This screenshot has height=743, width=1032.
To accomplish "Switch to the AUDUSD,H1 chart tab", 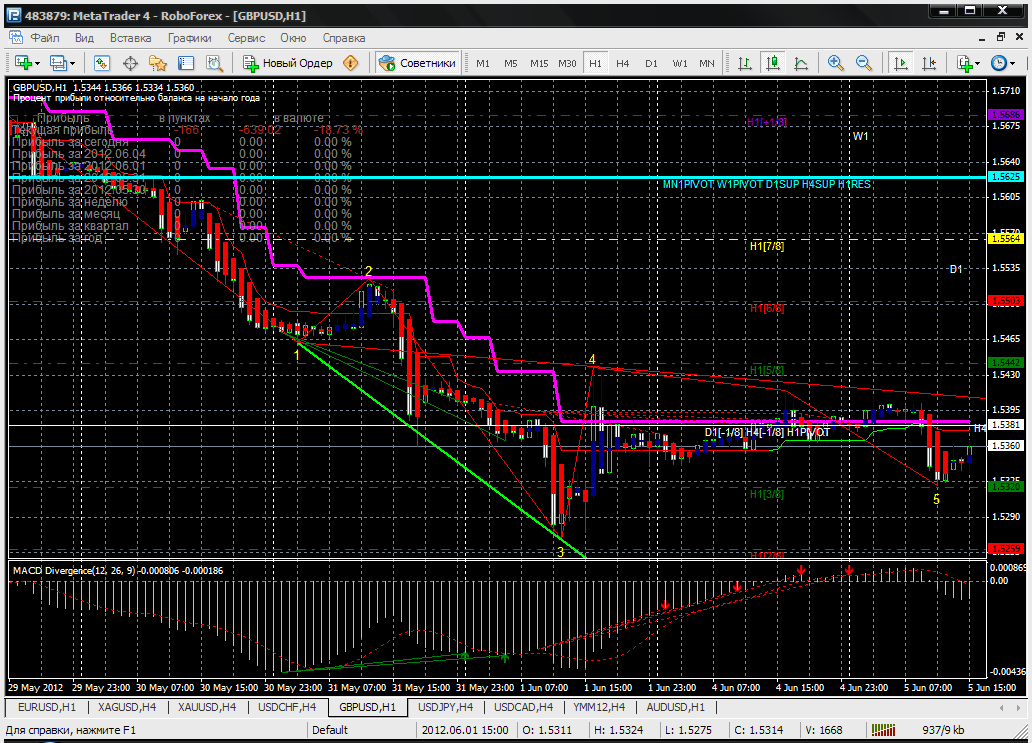I will click(675, 707).
